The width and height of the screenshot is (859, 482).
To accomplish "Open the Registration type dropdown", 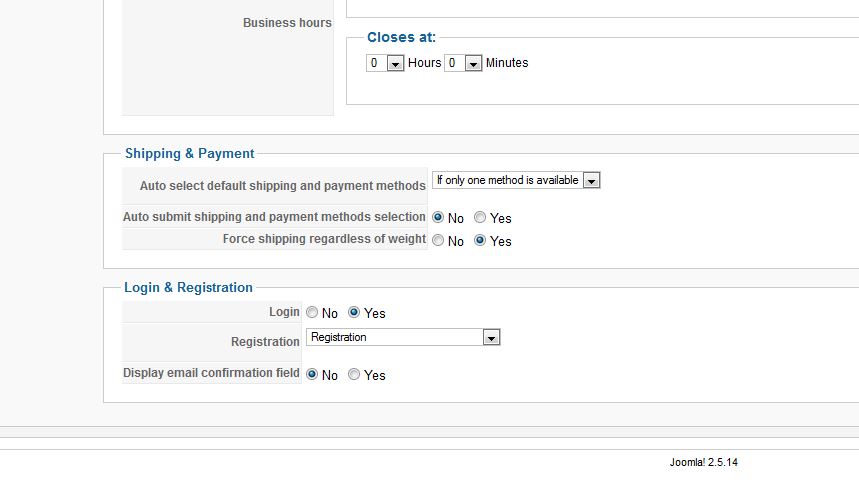I will coord(403,338).
